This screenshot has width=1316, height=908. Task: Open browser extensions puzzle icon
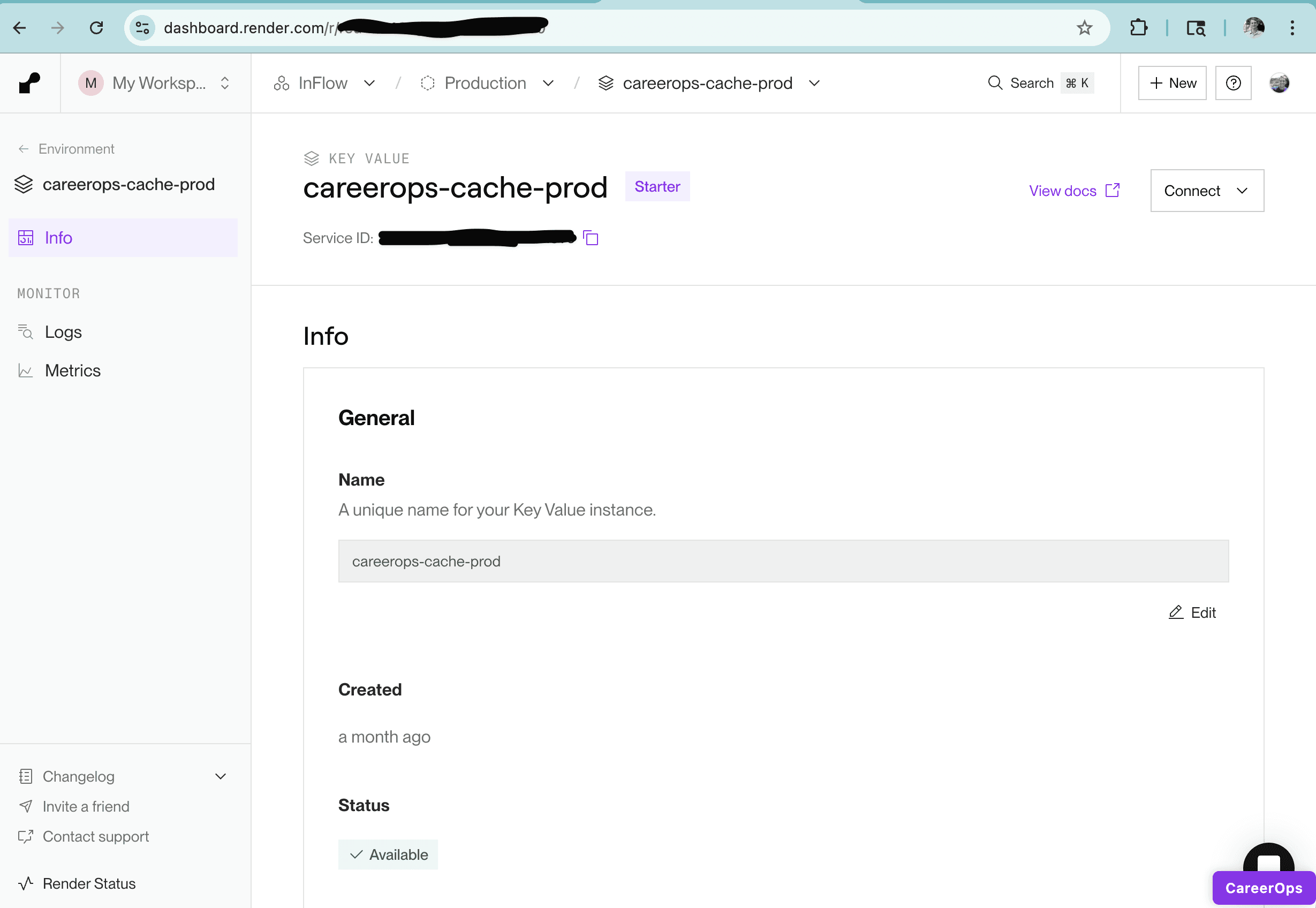[1138, 28]
